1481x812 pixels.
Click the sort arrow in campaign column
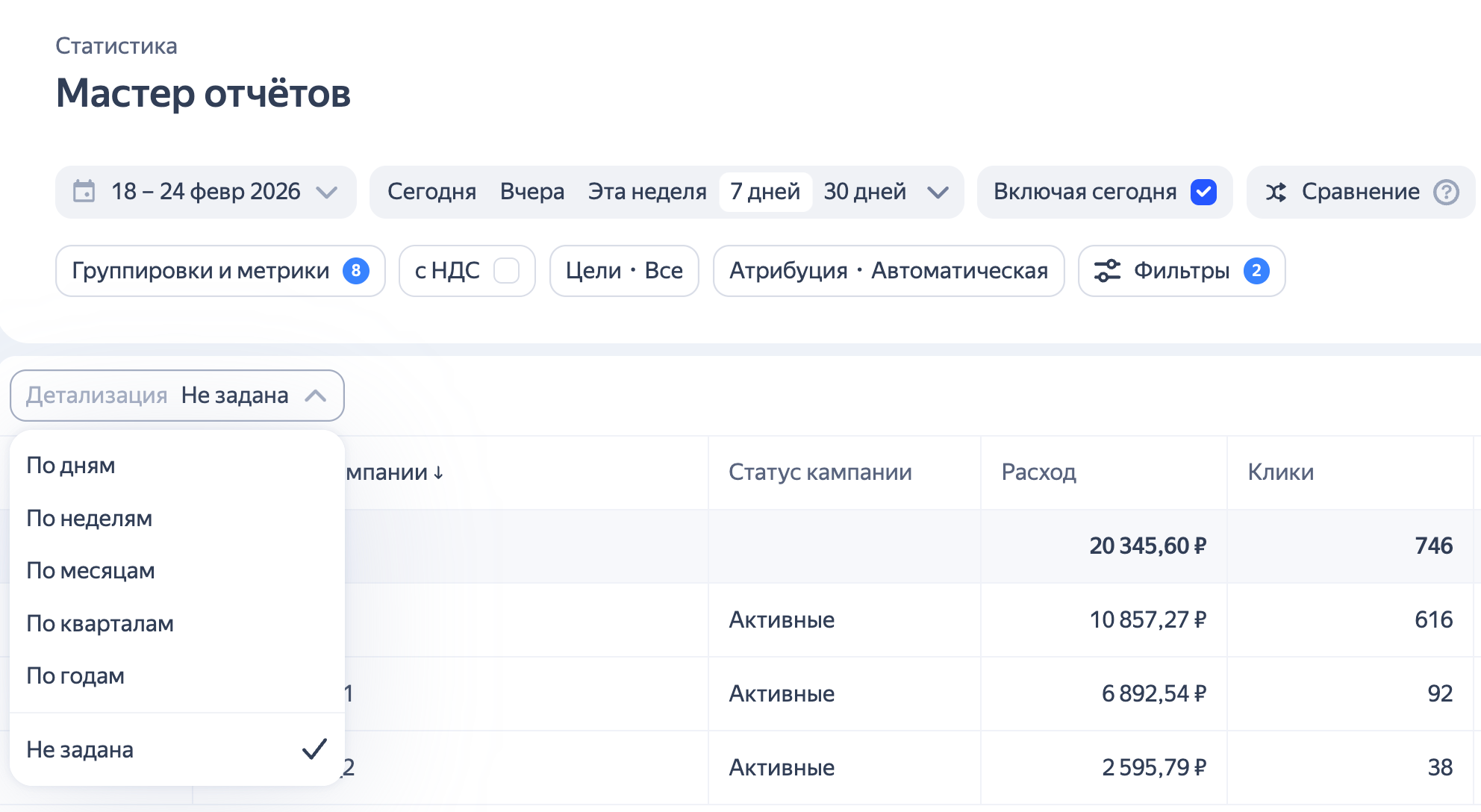tap(439, 473)
